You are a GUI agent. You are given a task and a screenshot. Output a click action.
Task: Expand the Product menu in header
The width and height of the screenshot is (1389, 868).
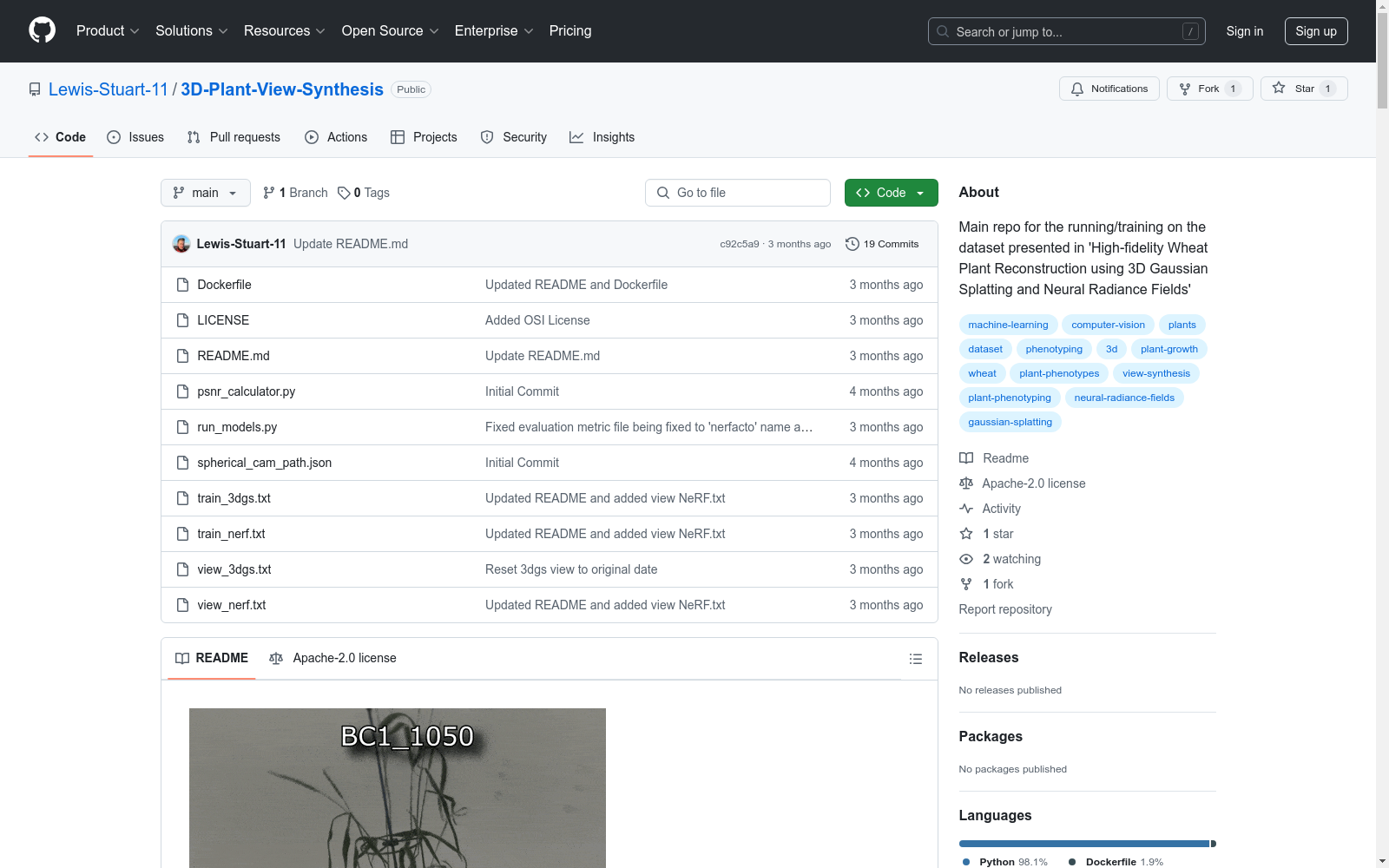click(108, 31)
